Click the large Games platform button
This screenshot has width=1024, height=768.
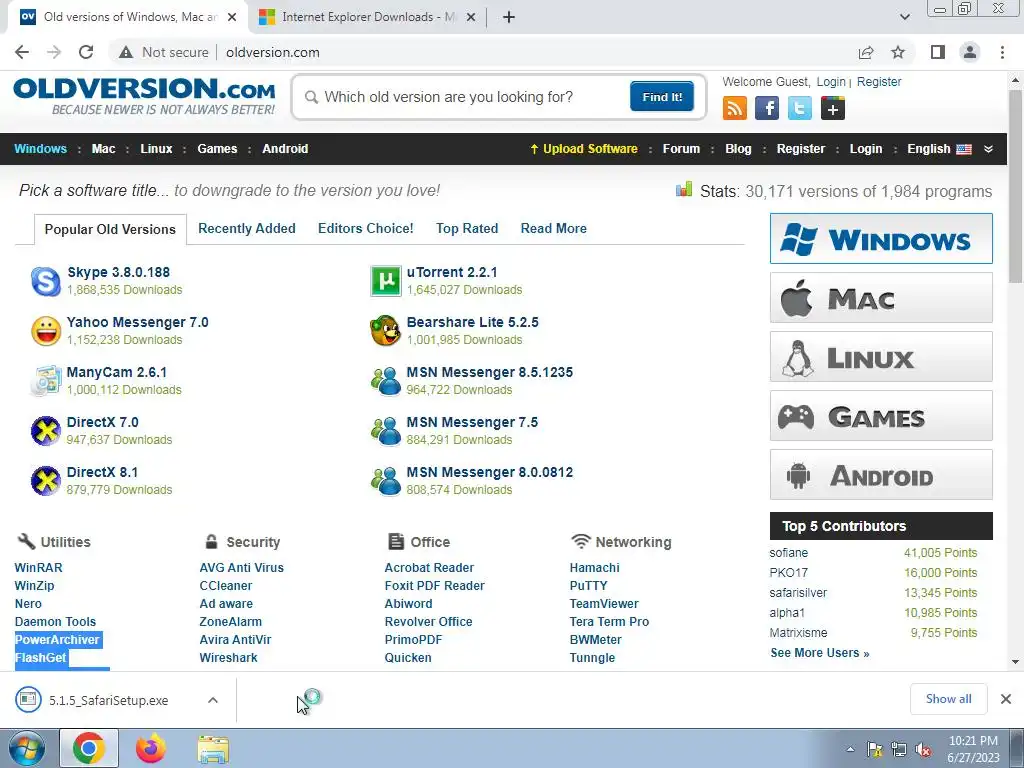pyautogui.click(x=881, y=416)
